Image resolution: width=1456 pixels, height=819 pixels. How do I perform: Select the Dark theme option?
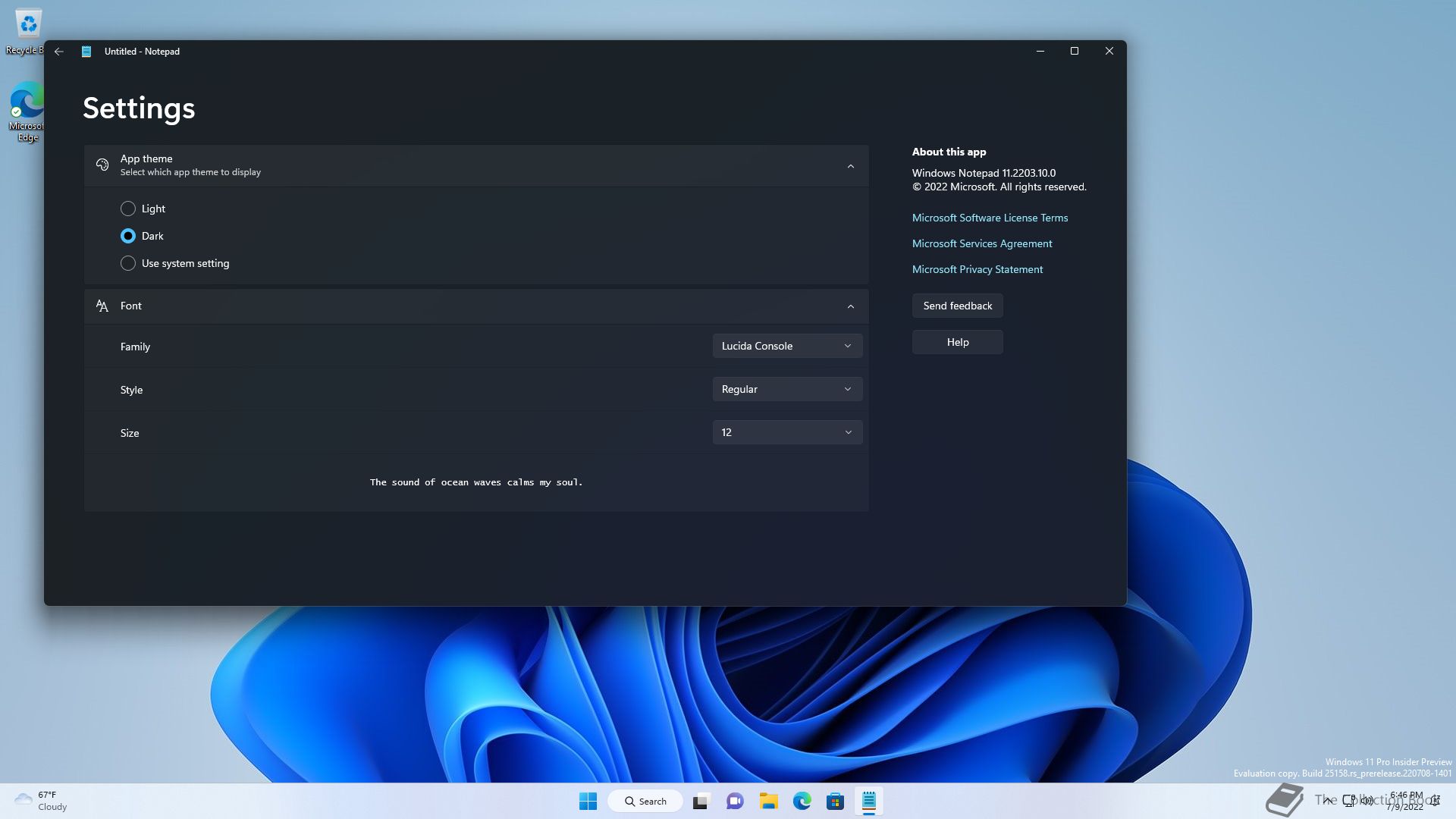142,236
